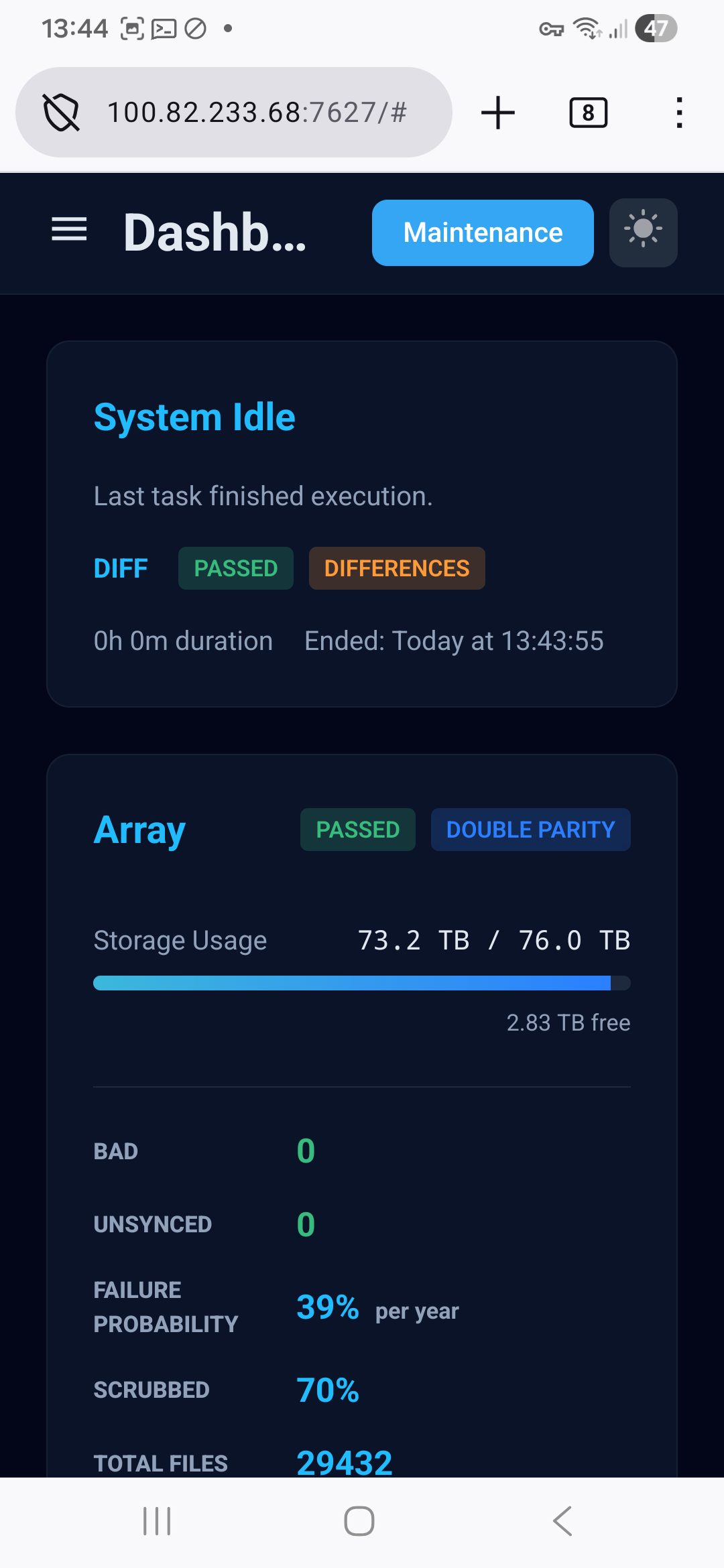The height and width of the screenshot is (1568, 724).
Task: Open the hamburger navigation menu
Action: (x=70, y=230)
